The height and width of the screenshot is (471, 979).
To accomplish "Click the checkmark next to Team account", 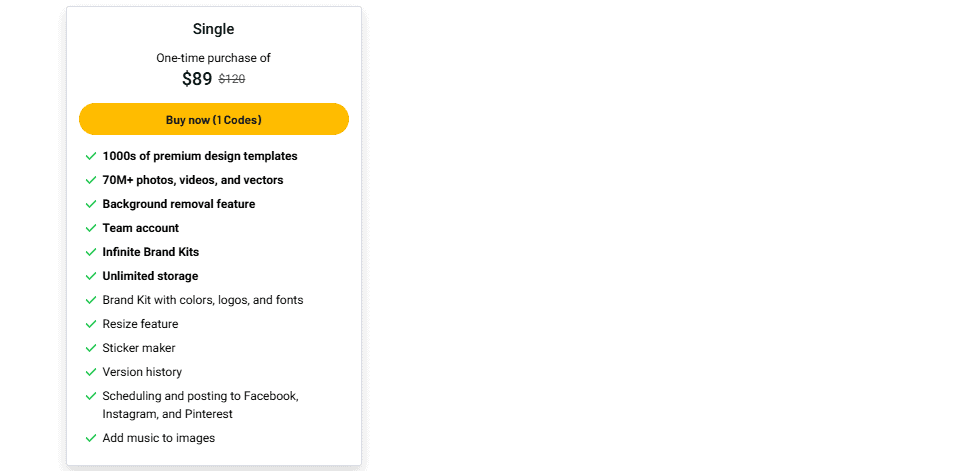I will 91,228.
